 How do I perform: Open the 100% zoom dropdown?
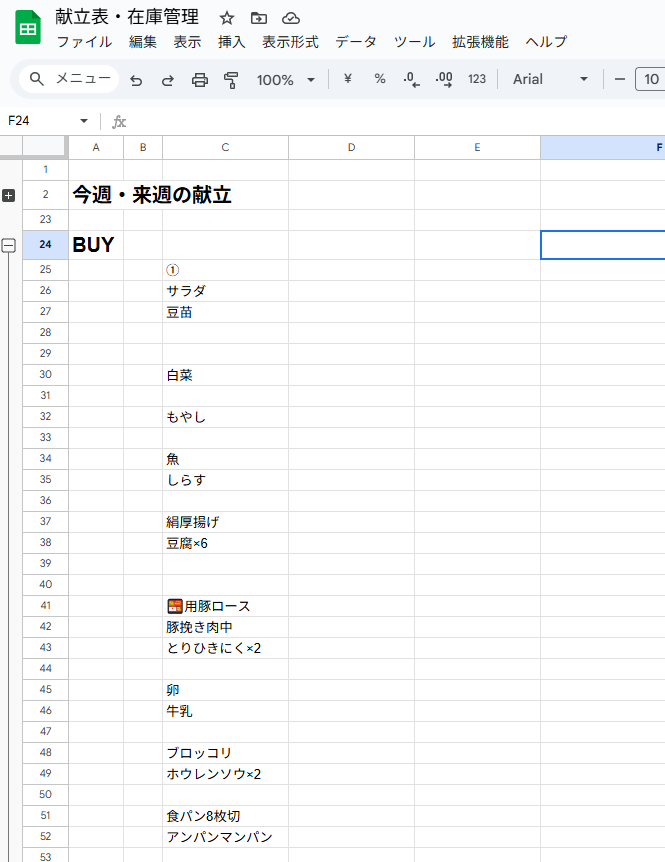click(286, 80)
